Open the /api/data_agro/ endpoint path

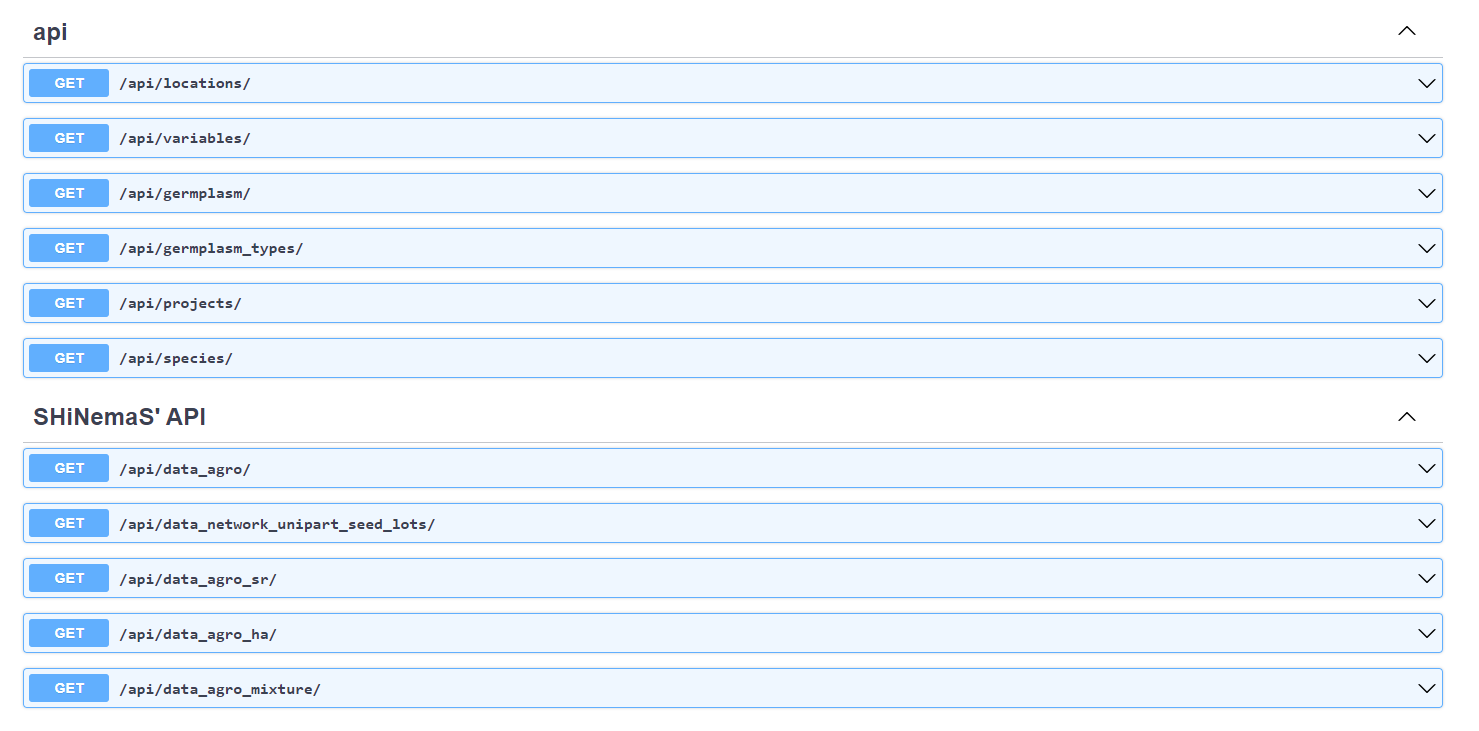[x=185, y=468]
